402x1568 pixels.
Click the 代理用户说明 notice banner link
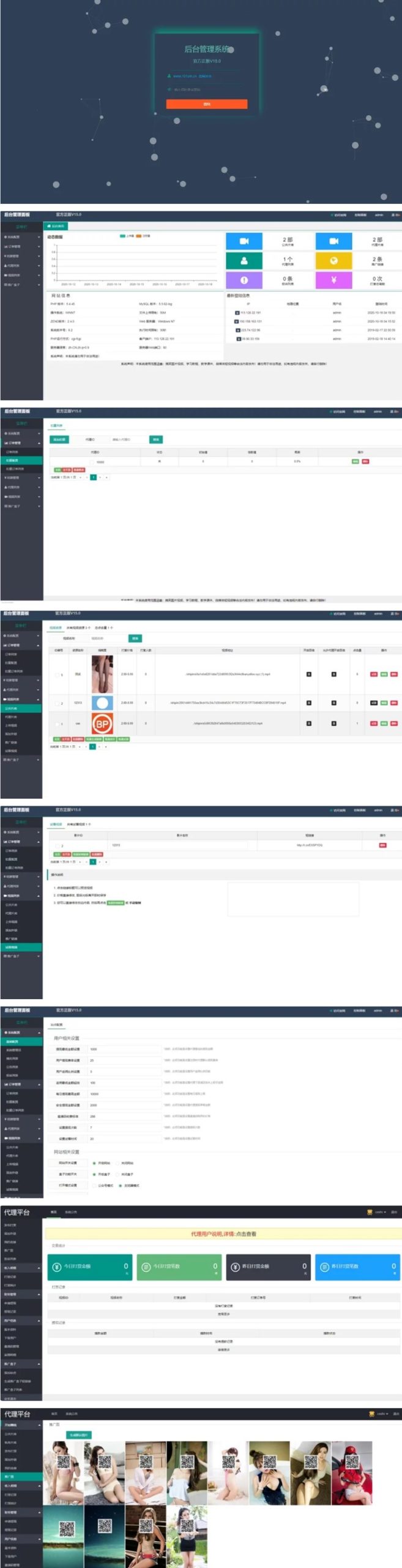(x=223, y=1234)
